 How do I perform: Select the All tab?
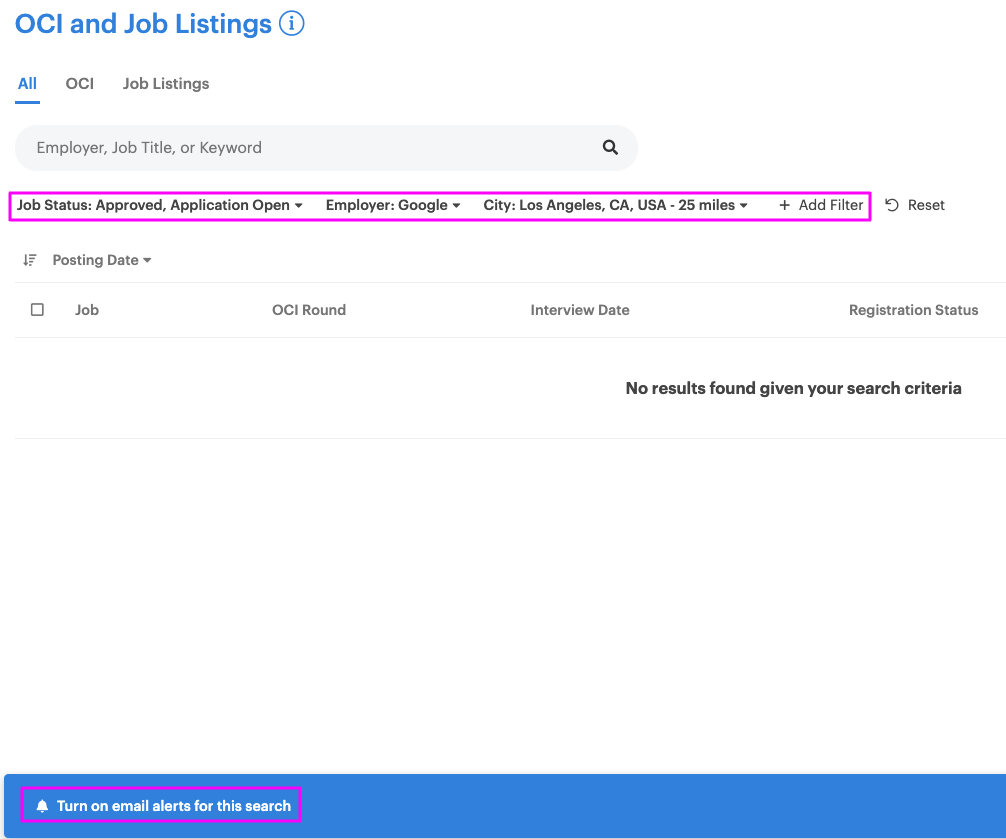pyautogui.click(x=27, y=84)
